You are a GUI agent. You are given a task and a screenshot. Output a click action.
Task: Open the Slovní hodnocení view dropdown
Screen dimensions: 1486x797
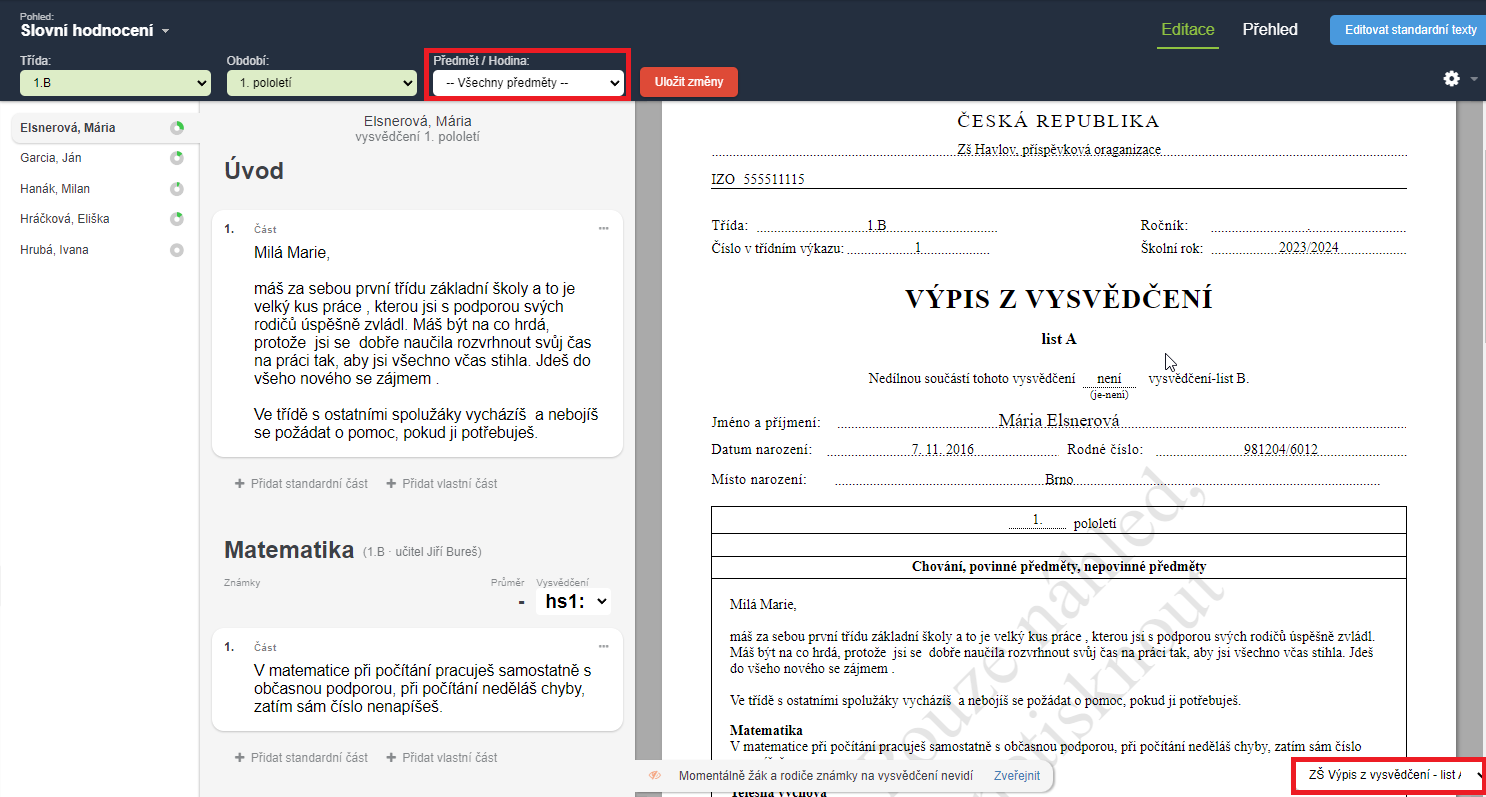tap(95, 31)
